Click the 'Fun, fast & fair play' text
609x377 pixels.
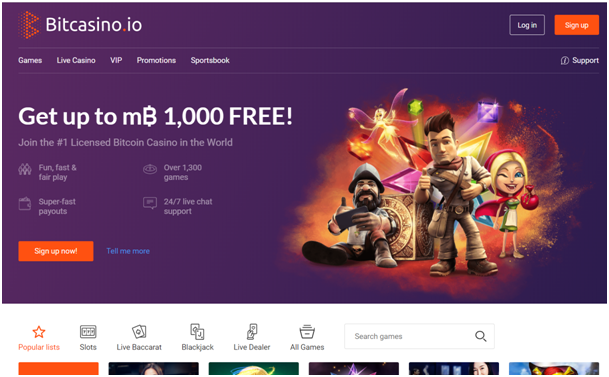[x=57, y=172]
